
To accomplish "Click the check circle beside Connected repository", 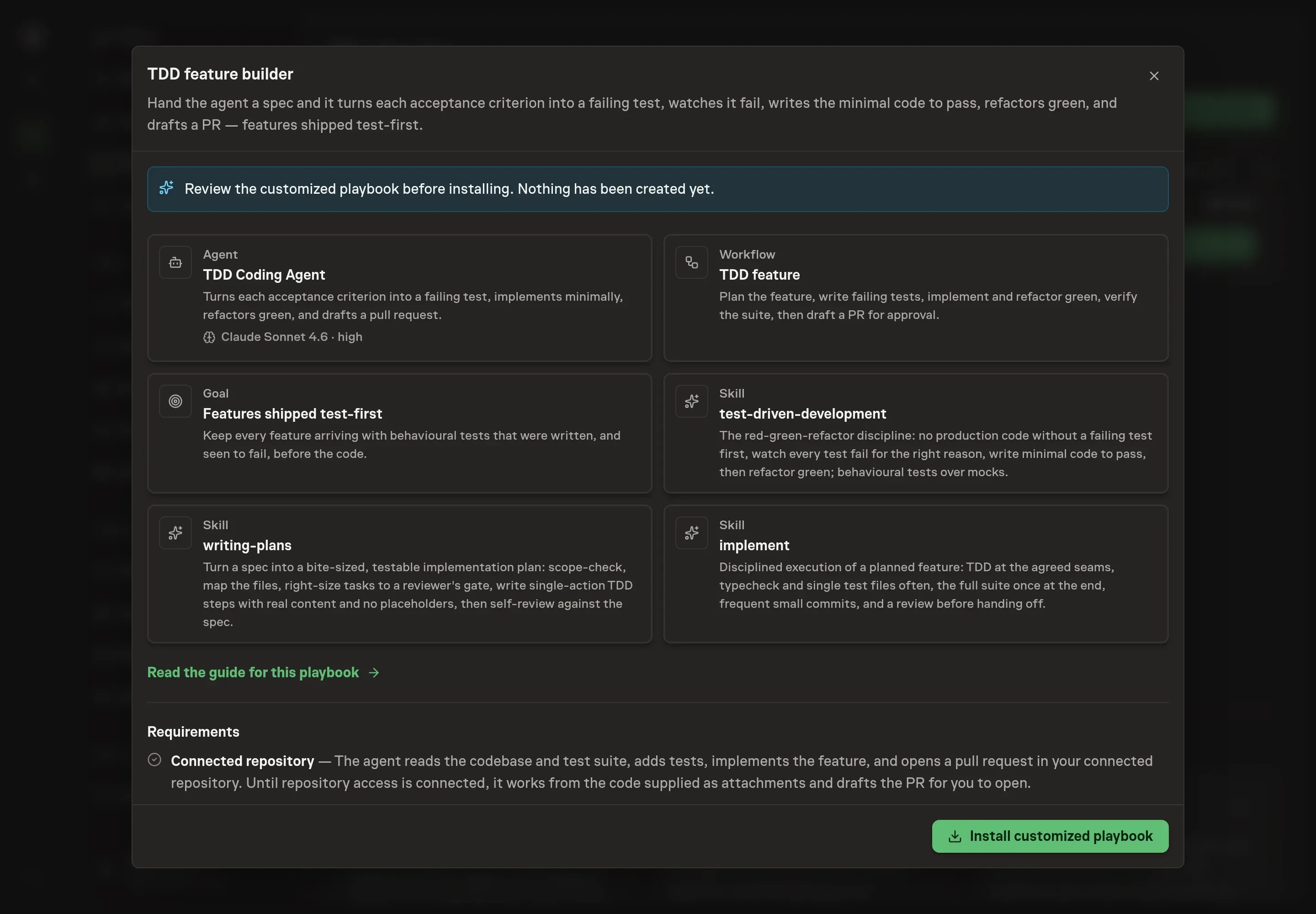I will [154, 760].
